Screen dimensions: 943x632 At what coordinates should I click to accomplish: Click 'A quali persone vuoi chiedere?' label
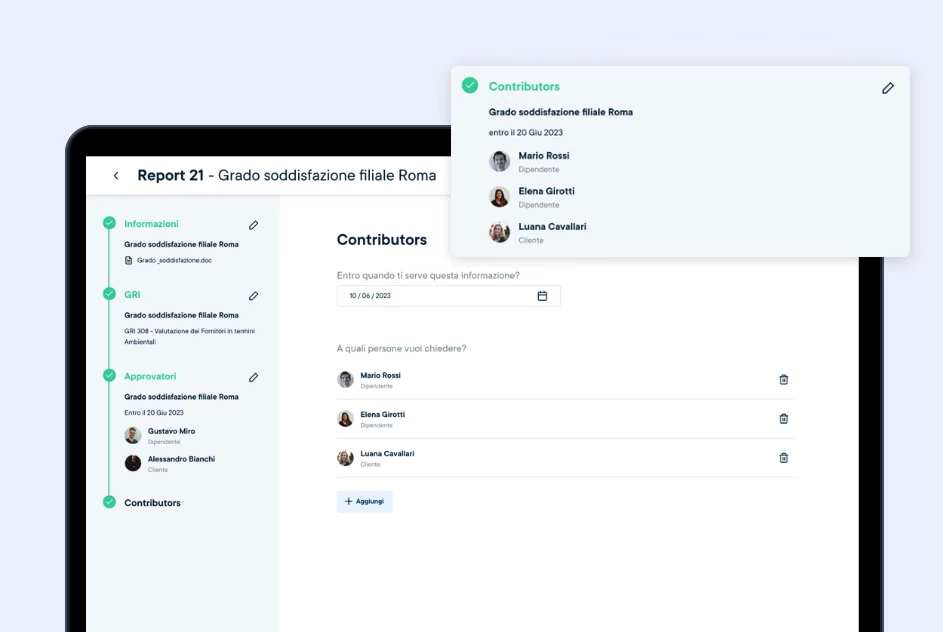401,349
